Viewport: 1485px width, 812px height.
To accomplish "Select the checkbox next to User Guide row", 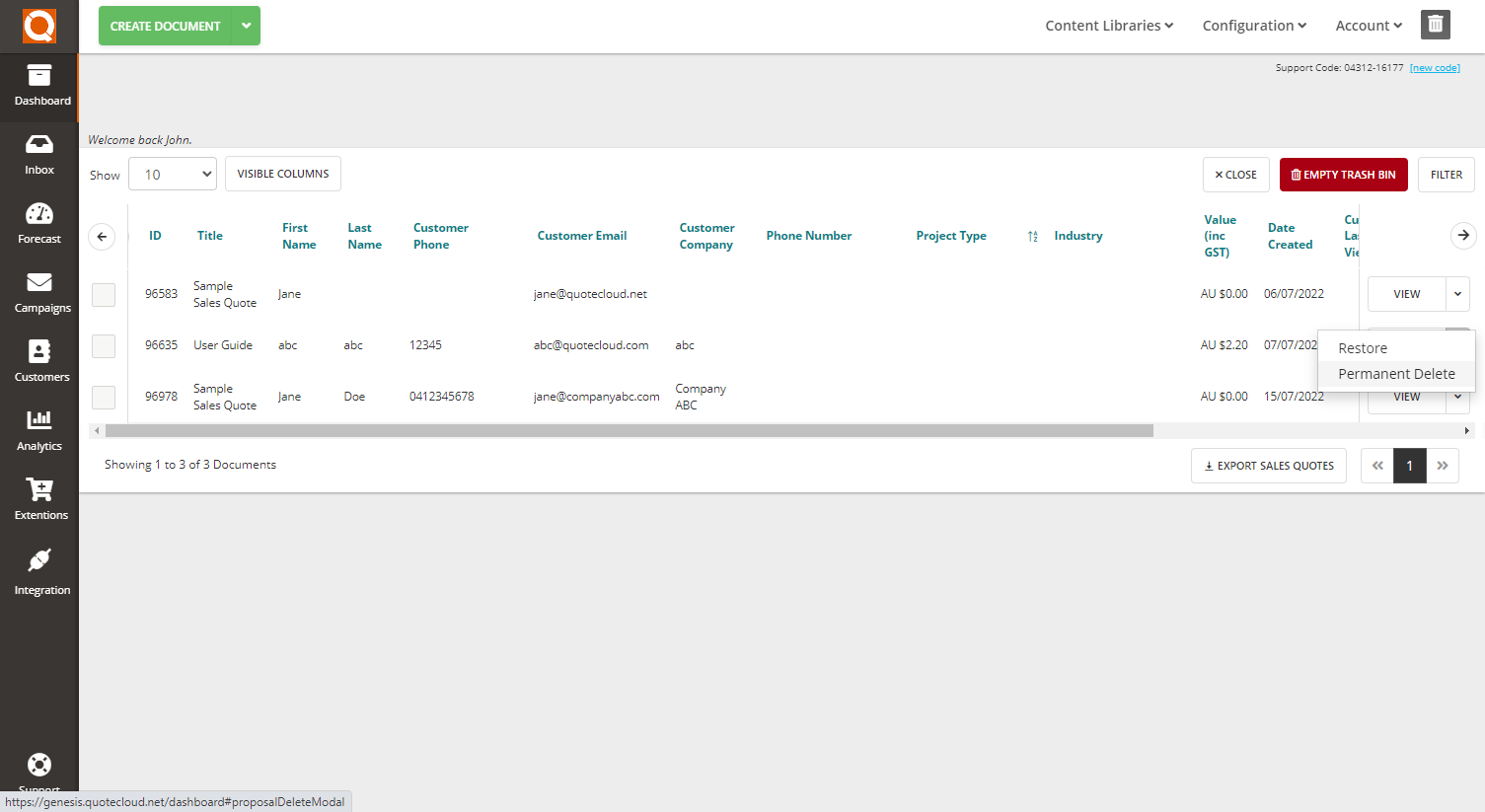I will click(x=103, y=345).
